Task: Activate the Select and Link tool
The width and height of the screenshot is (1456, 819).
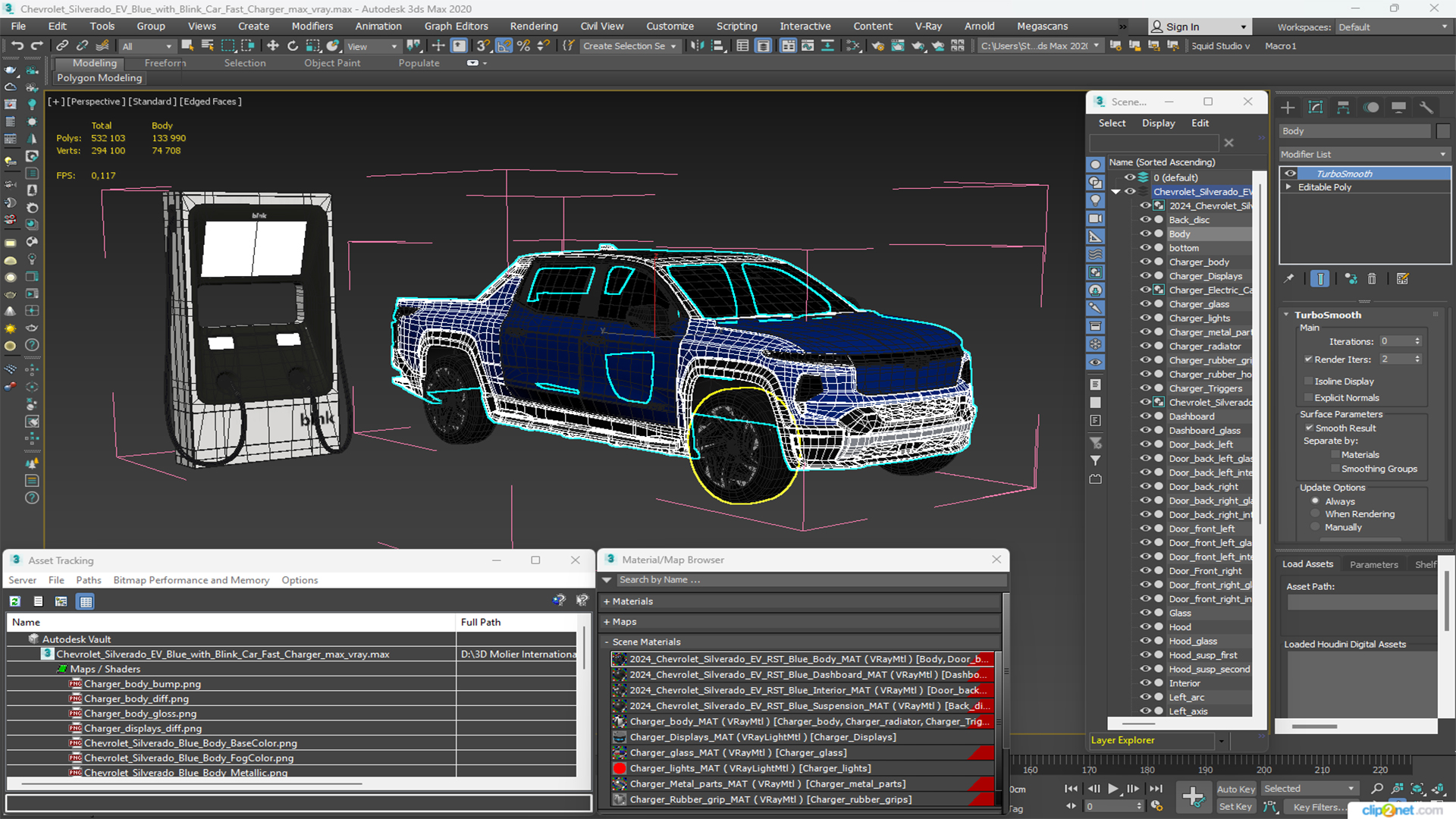Action: pyautogui.click(x=62, y=45)
